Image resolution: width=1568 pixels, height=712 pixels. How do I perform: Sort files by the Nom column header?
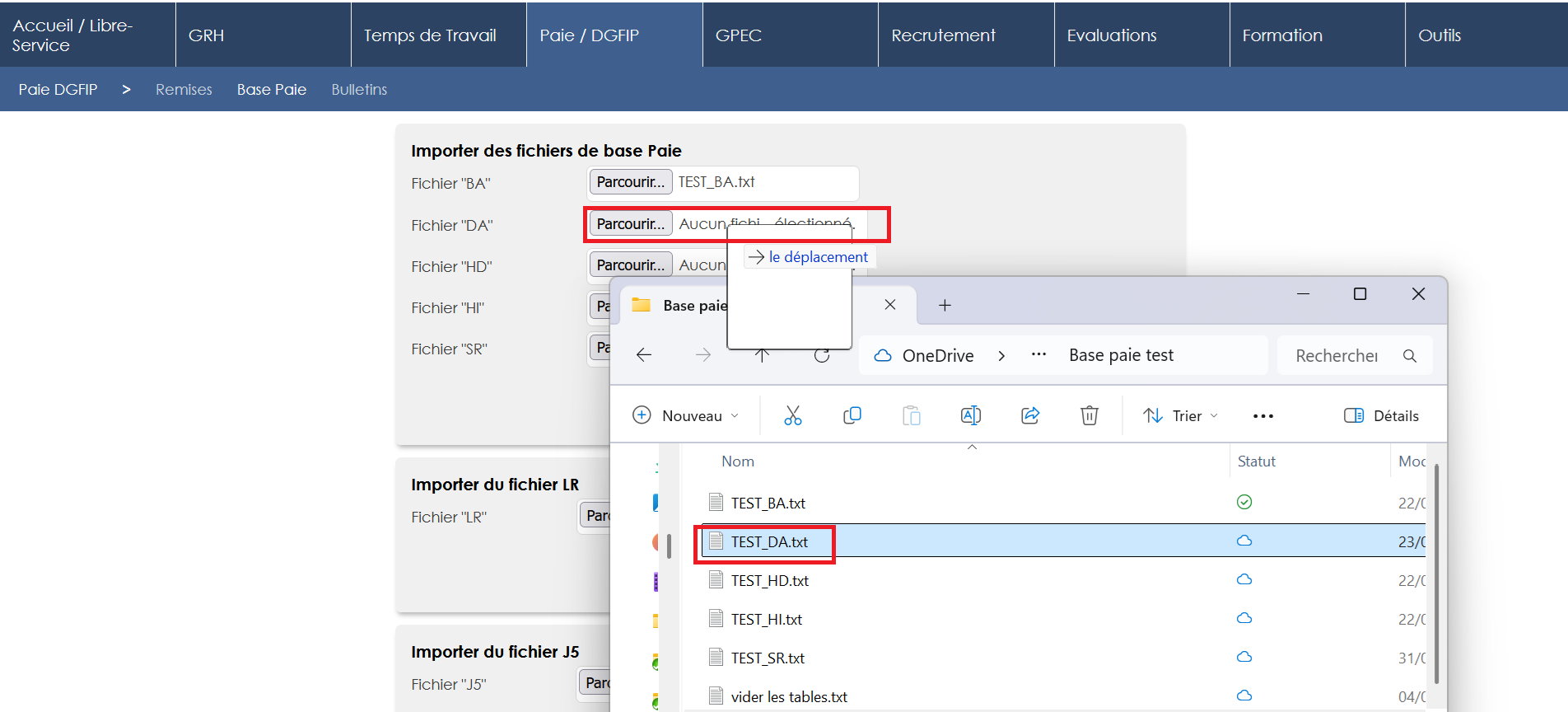738,461
